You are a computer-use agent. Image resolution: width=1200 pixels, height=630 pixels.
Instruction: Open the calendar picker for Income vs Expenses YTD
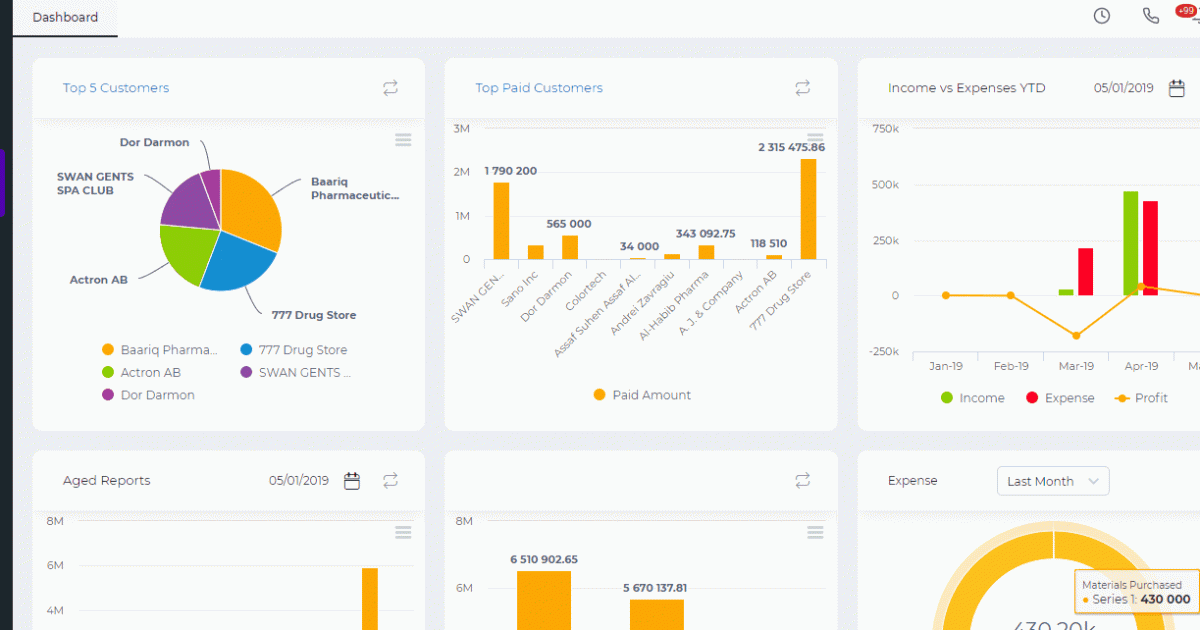(x=1176, y=88)
